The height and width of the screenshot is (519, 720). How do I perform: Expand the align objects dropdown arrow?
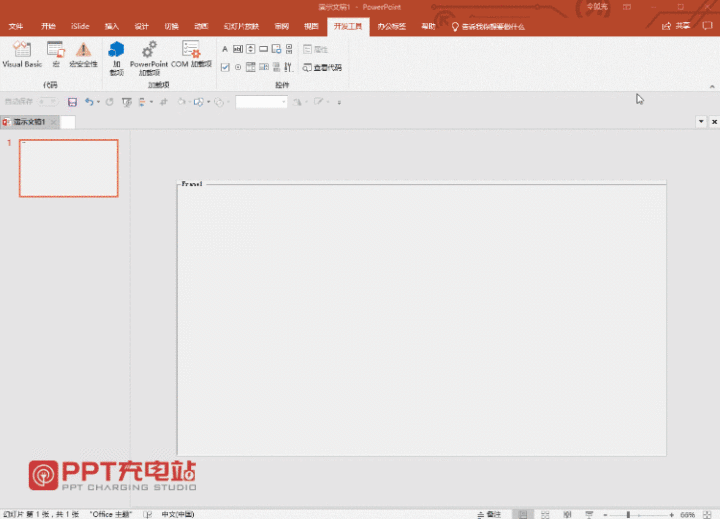(x=152, y=102)
